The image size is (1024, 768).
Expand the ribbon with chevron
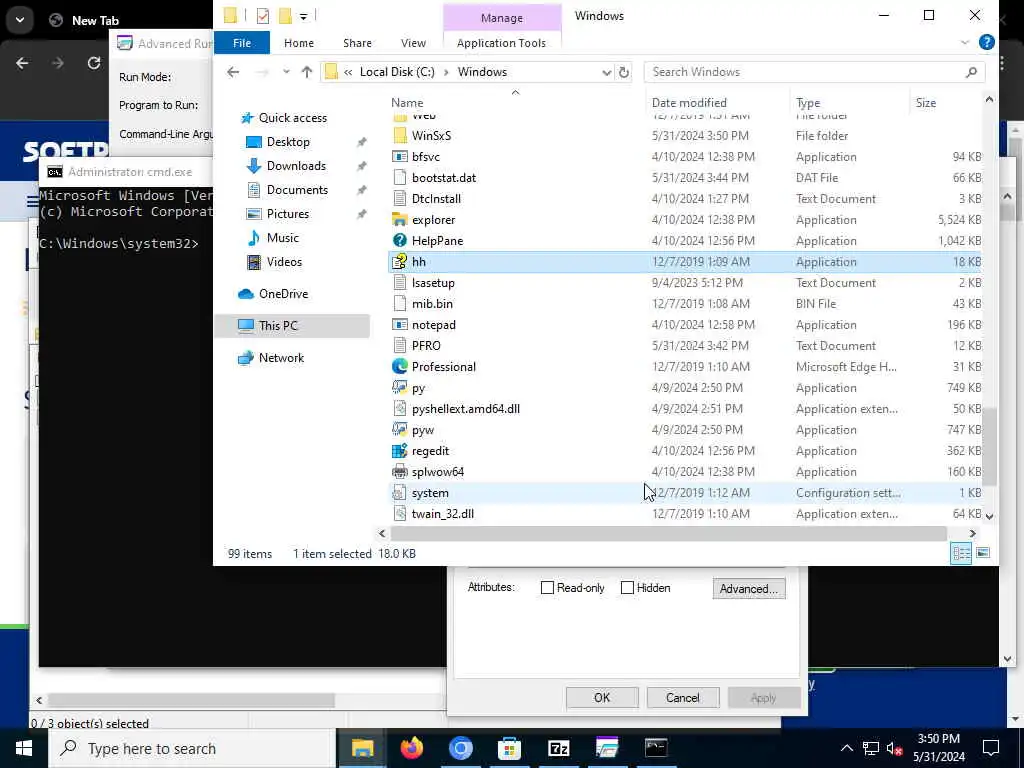965,43
